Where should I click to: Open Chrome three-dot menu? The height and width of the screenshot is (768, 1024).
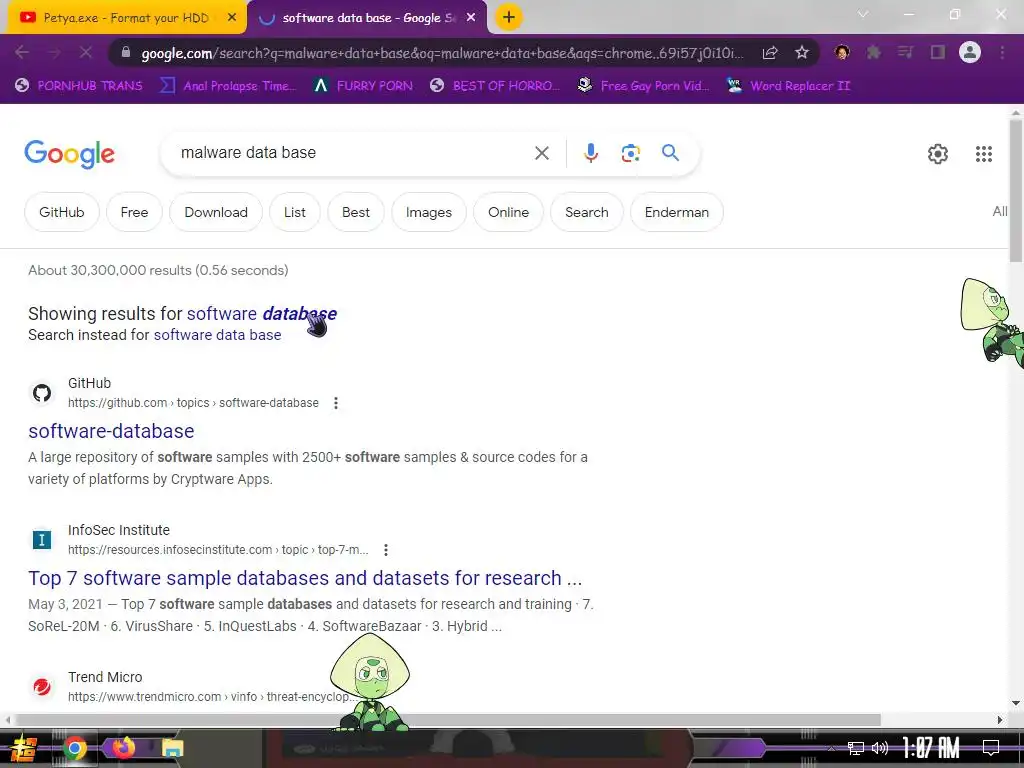1002,52
